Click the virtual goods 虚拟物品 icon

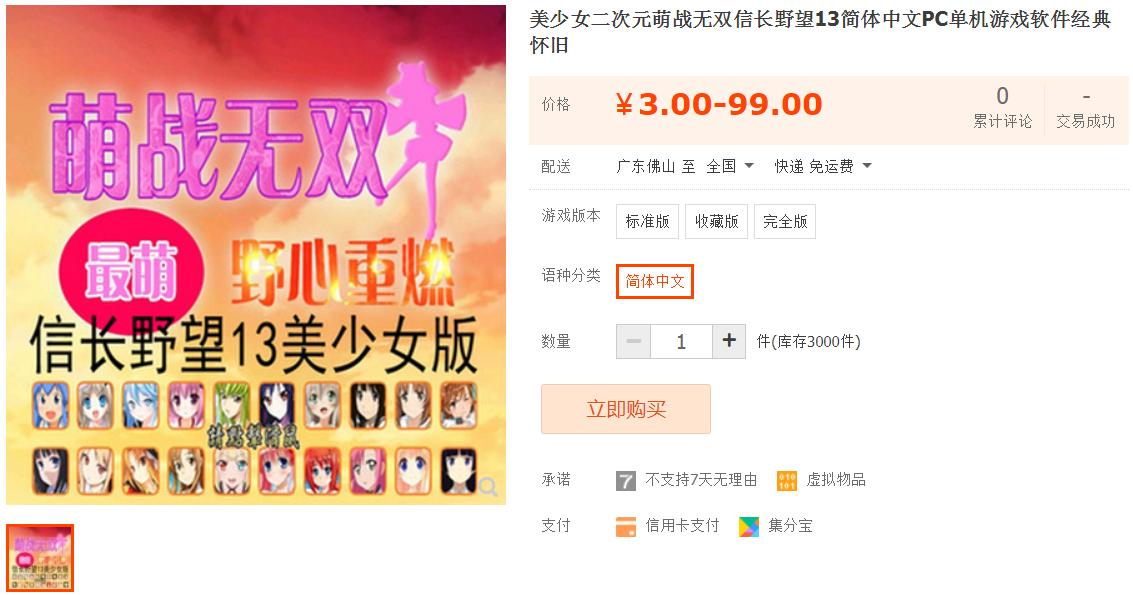[787, 481]
